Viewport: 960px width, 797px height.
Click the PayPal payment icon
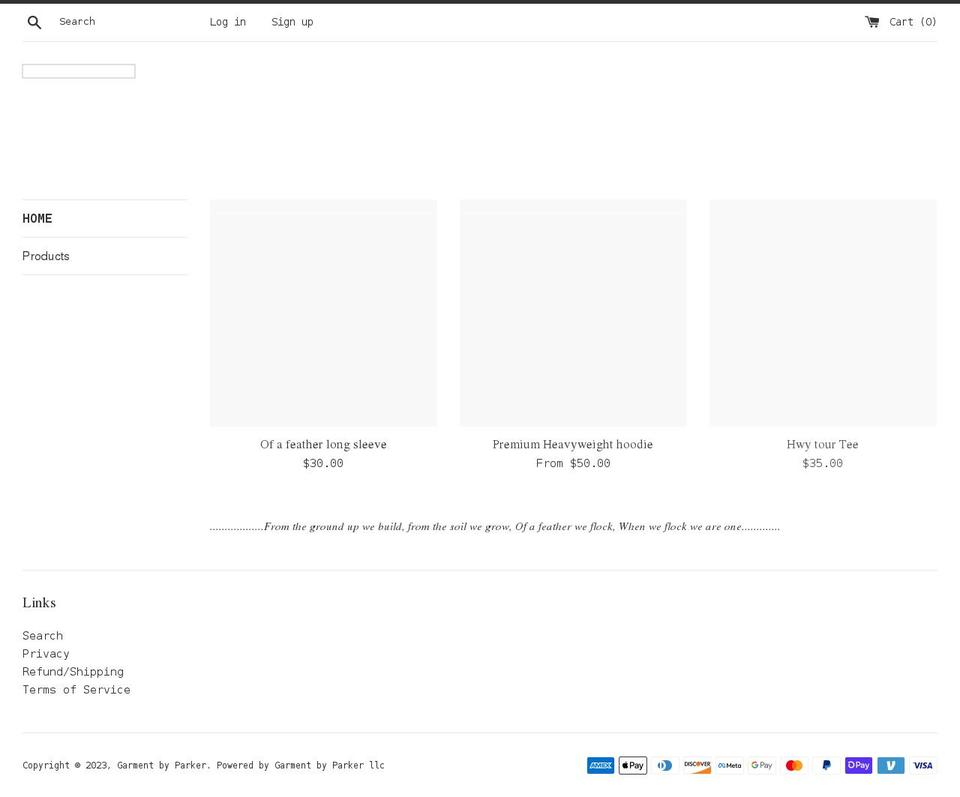[x=826, y=765]
